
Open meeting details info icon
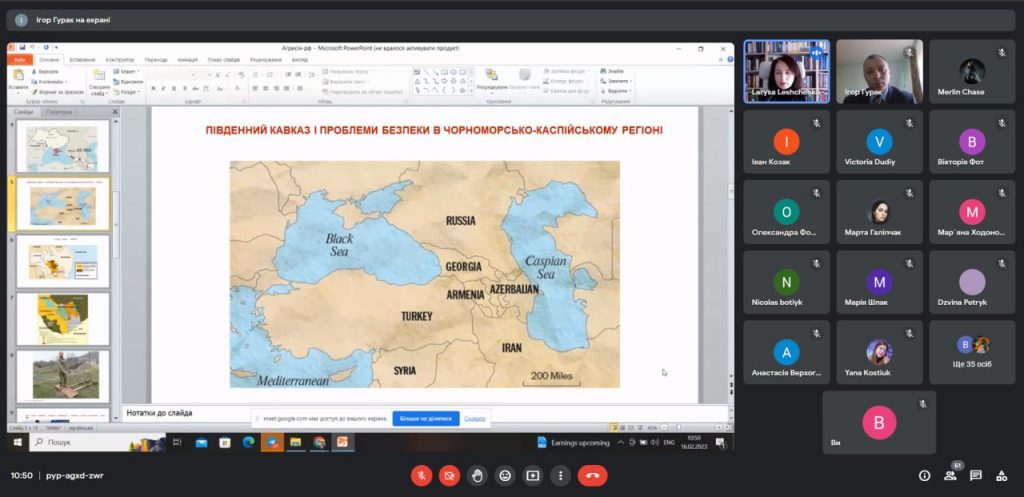(924, 476)
